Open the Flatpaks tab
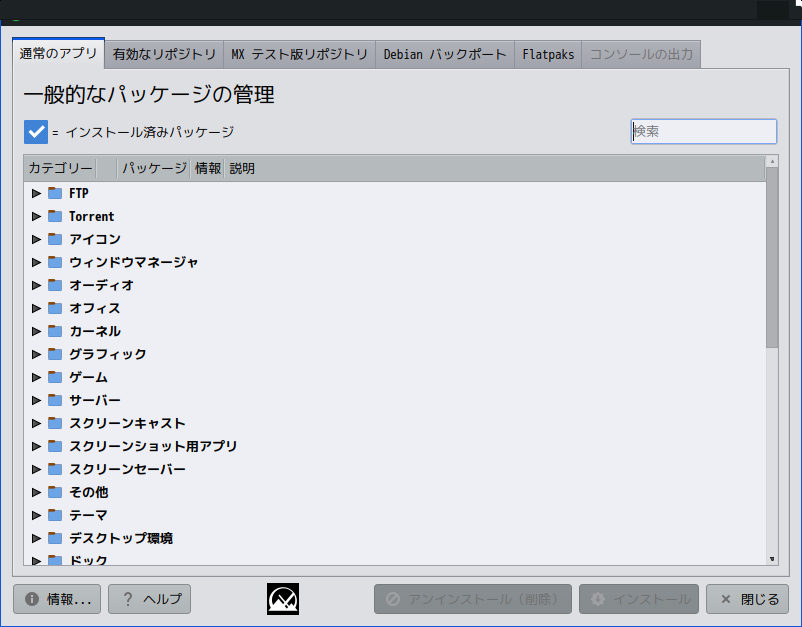Image resolution: width=802 pixels, height=627 pixels. click(x=548, y=54)
